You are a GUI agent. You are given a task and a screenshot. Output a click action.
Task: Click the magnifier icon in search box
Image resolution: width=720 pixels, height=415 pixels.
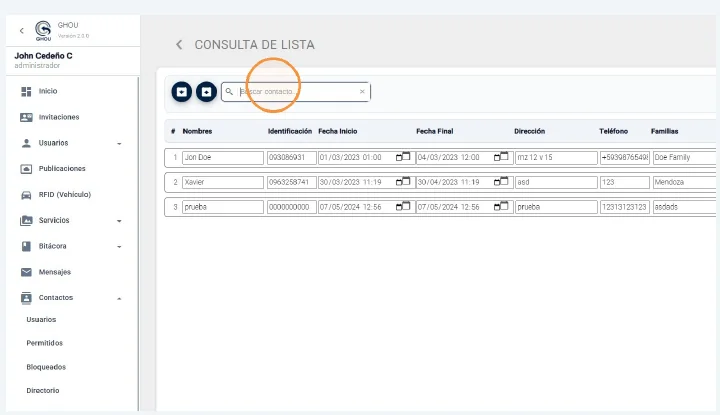click(x=229, y=92)
